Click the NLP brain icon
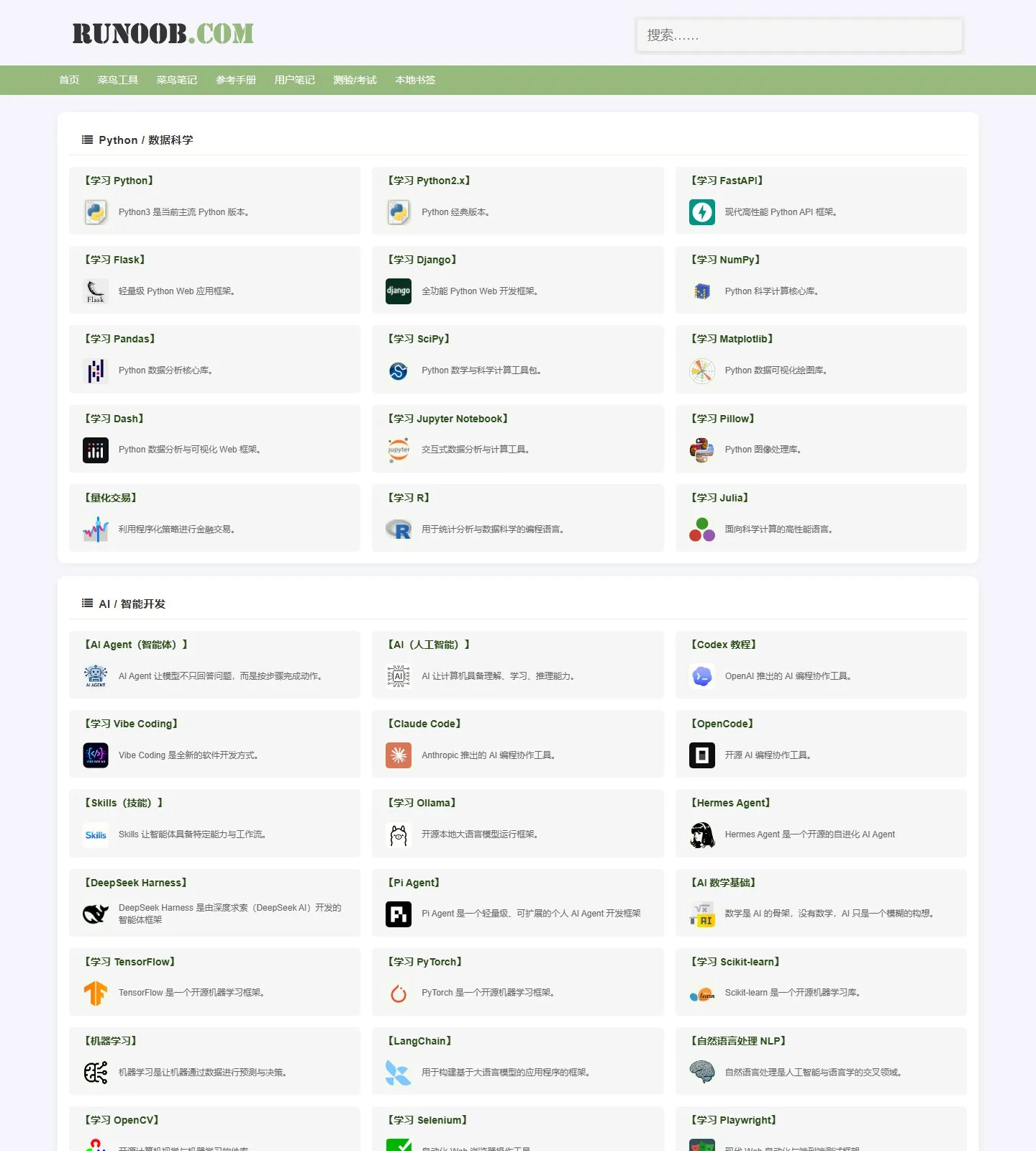1036x1151 pixels. point(702,1073)
